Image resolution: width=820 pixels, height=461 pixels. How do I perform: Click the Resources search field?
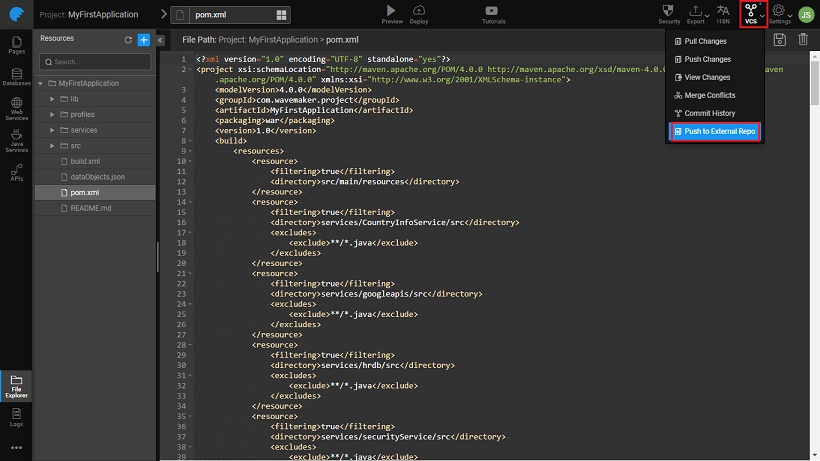point(95,62)
